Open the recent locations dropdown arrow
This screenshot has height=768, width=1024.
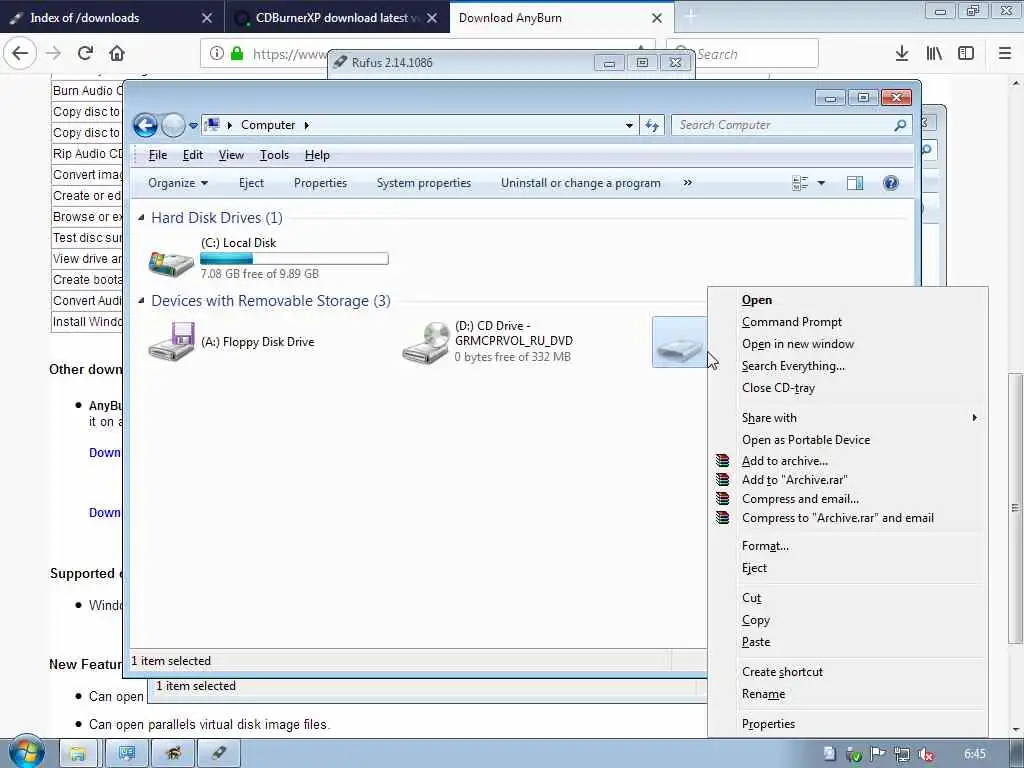[193, 125]
